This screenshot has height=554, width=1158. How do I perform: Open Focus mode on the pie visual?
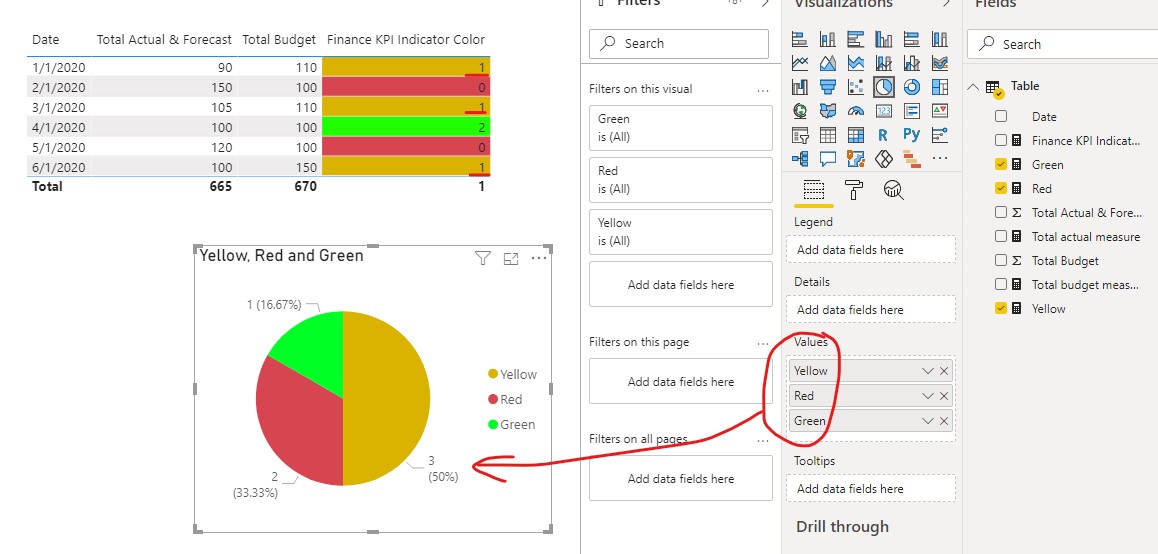click(x=511, y=259)
